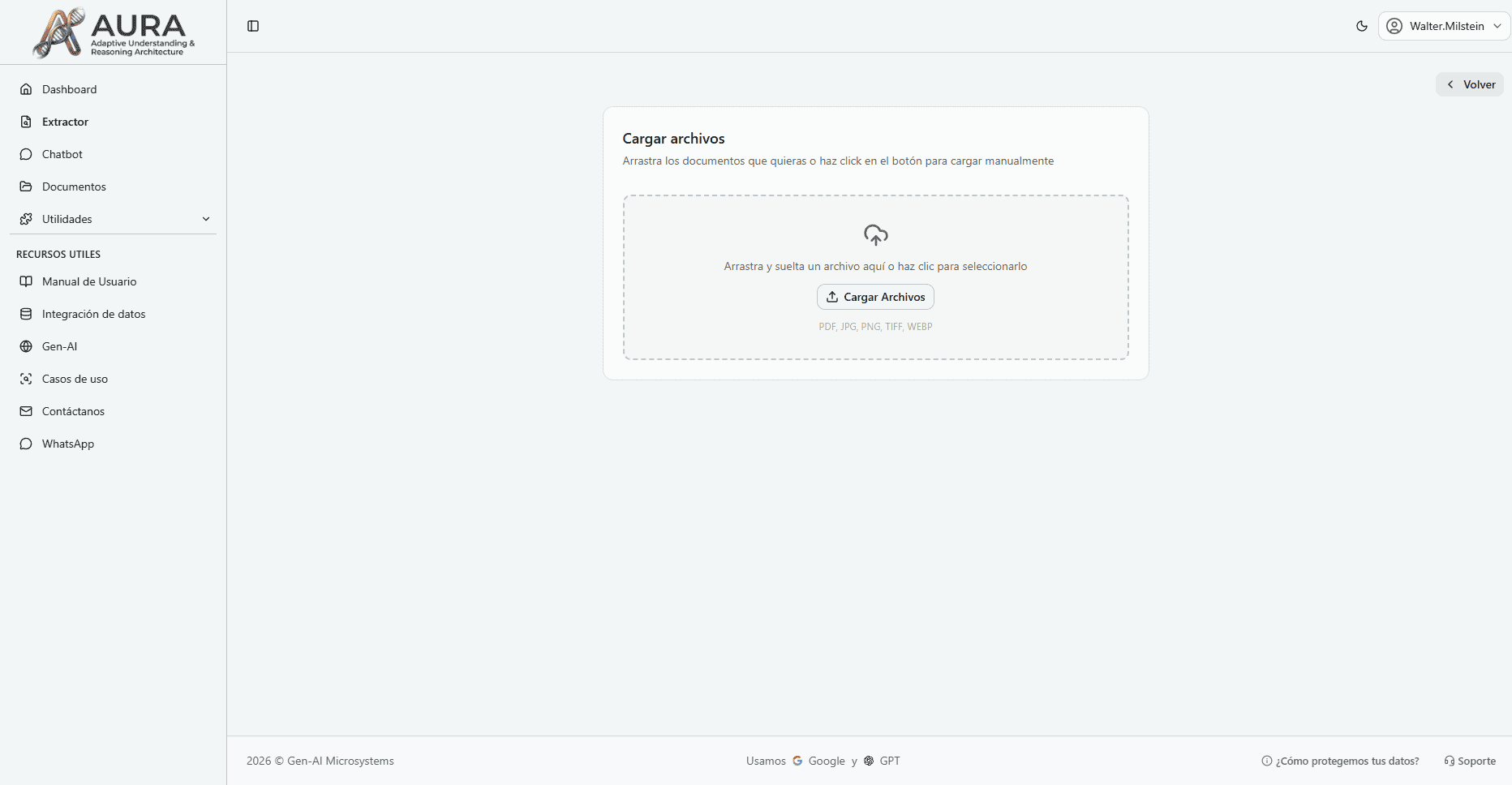This screenshot has width=1512, height=785.
Task: Toggle dark mode with the moon icon
Action: click(1361, 26)
